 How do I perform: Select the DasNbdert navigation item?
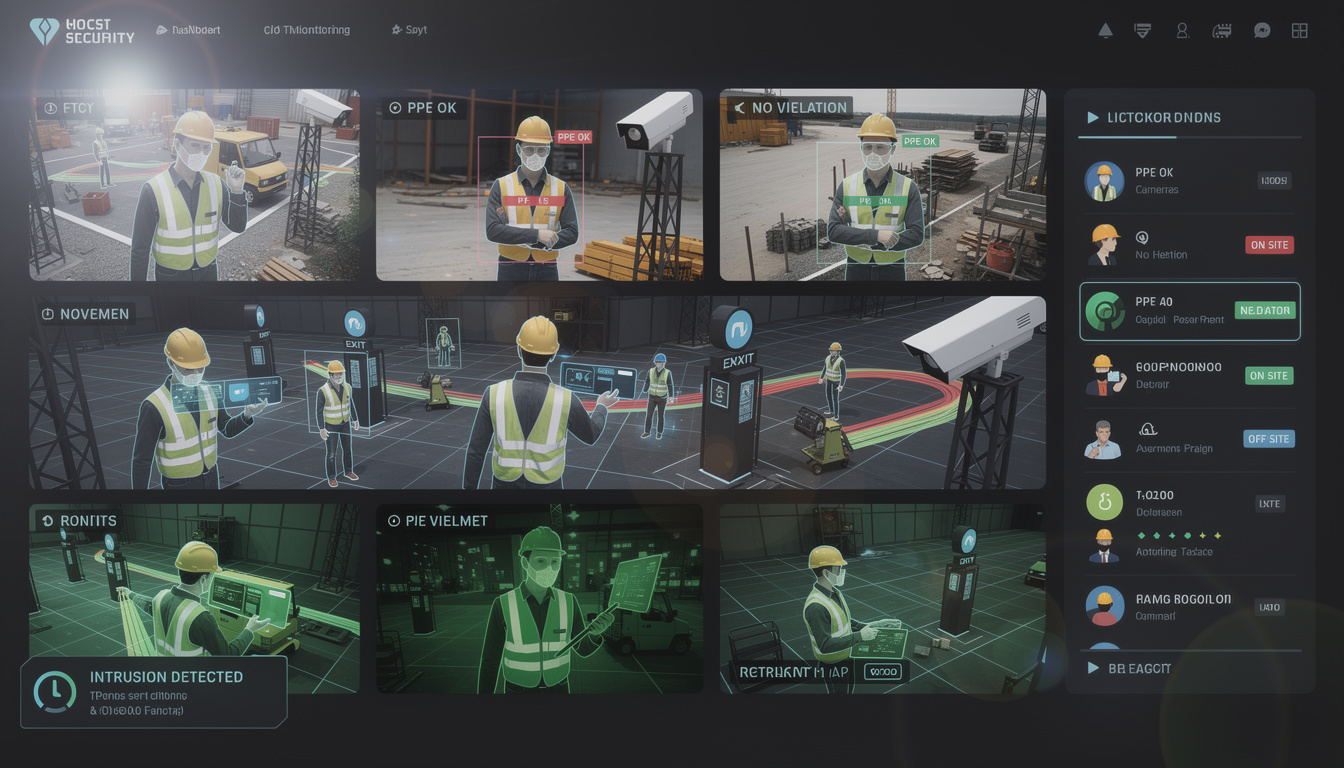tap(190, 29)
